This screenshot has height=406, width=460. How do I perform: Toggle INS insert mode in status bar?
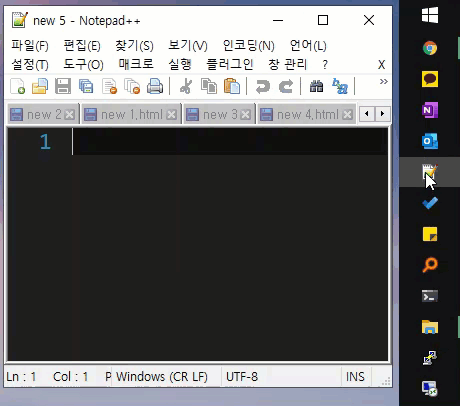coord(355,377)
